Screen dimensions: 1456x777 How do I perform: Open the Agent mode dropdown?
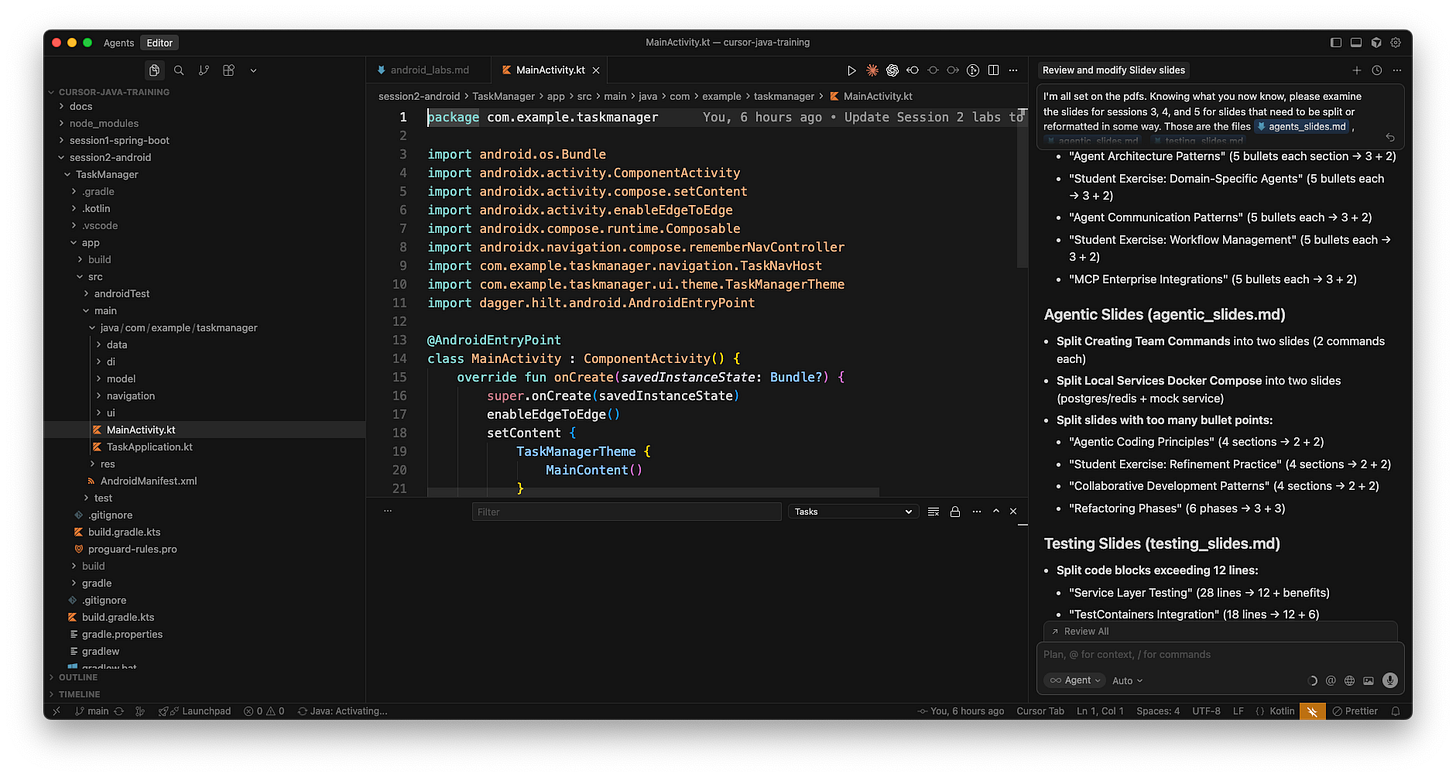pos(1076,680)
